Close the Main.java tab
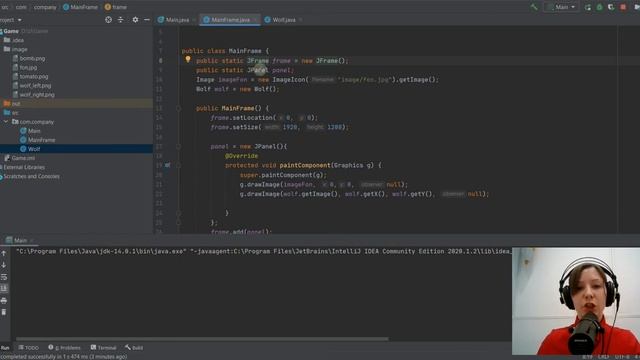640x360 pixels. pyautogui.click(x=194, y=20)
